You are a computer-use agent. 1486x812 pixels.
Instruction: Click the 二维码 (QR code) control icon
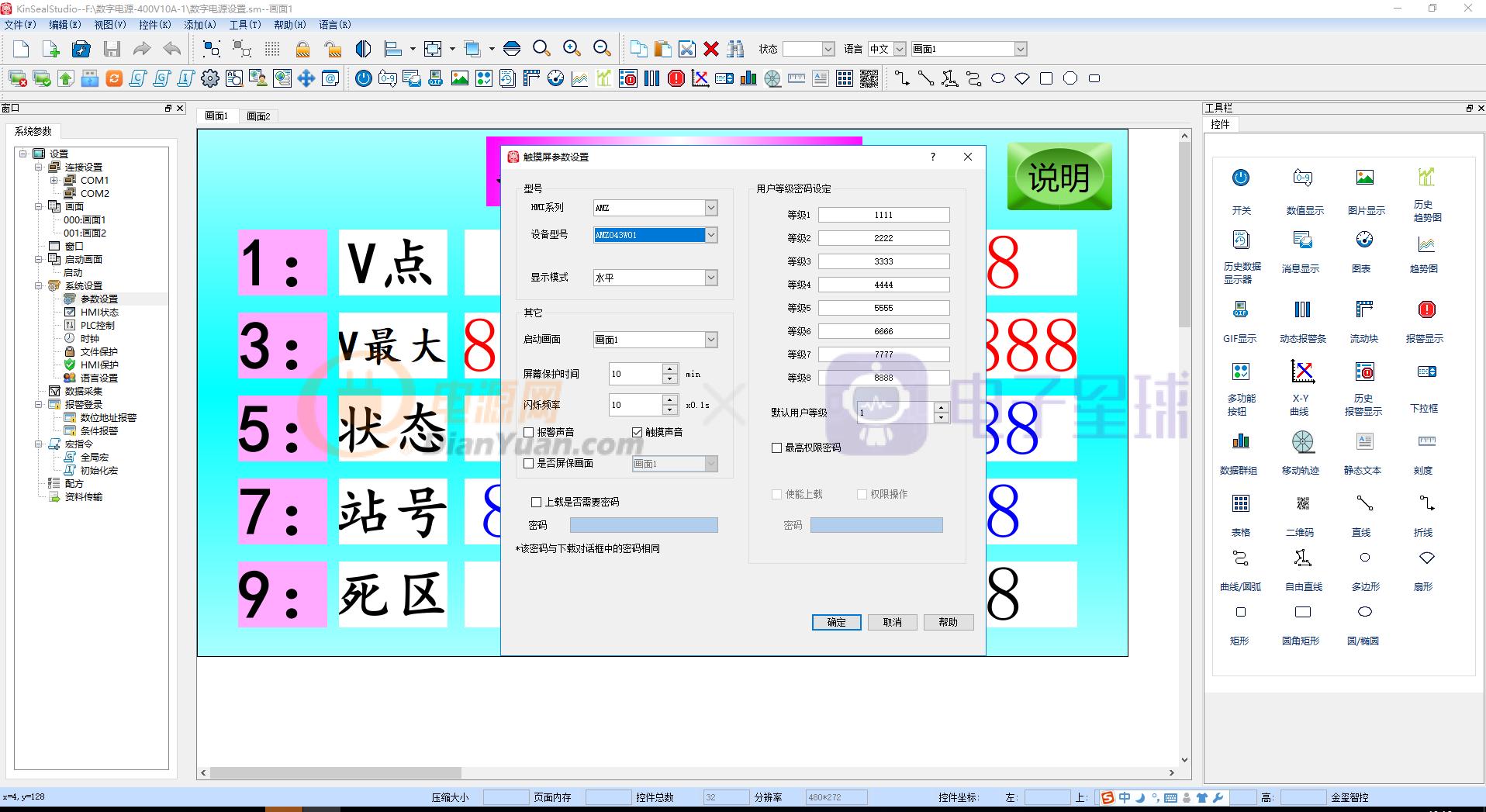tap(1301, 503)
